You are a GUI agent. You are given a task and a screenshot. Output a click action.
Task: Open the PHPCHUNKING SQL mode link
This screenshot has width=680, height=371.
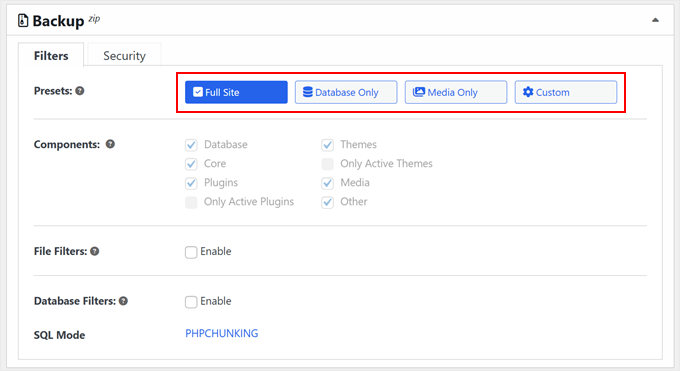[222, 333]
